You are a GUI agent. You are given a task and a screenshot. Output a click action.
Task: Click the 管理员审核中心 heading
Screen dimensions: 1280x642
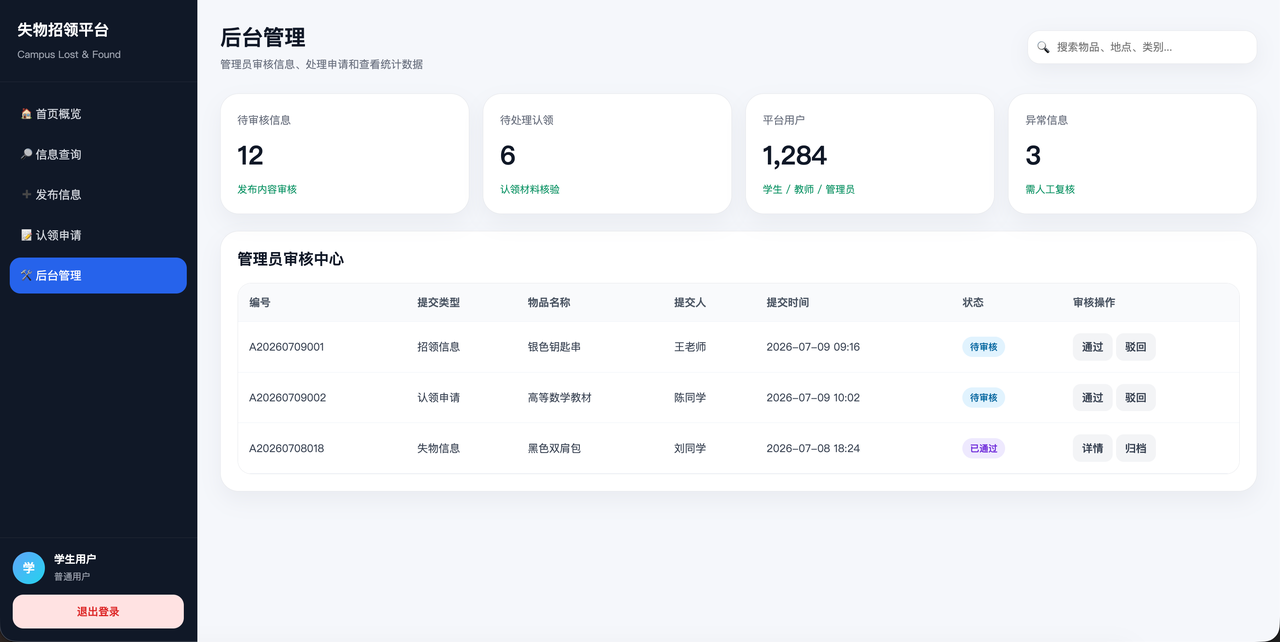[x=291, y=259]
